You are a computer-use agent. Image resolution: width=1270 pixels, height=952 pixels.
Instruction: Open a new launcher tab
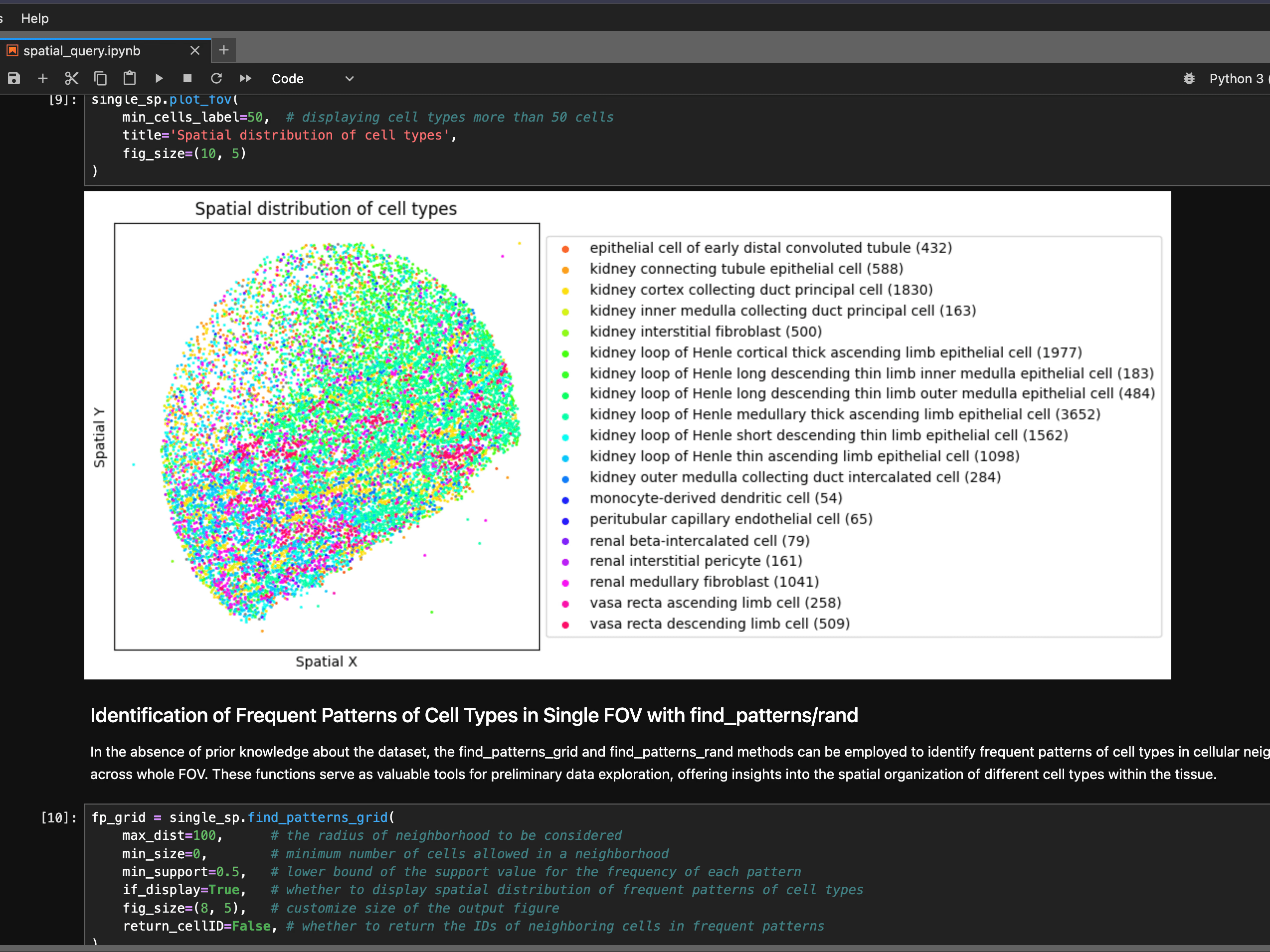[x=224, y=50]
